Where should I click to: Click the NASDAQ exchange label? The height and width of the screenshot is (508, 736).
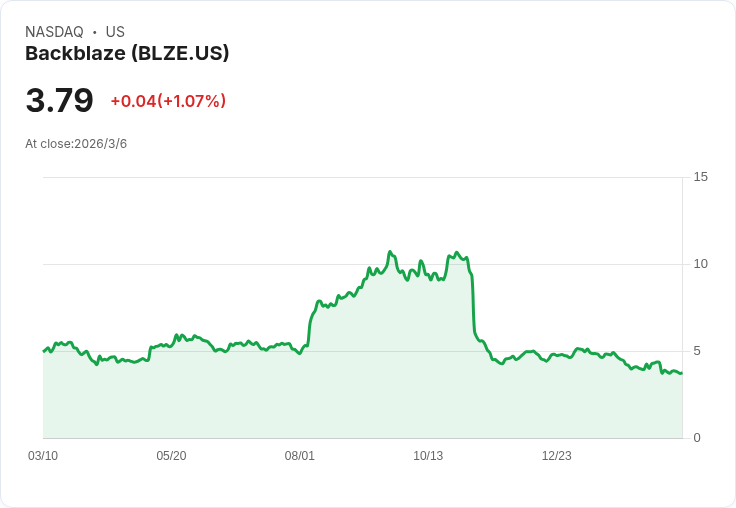tap(54, 32)
